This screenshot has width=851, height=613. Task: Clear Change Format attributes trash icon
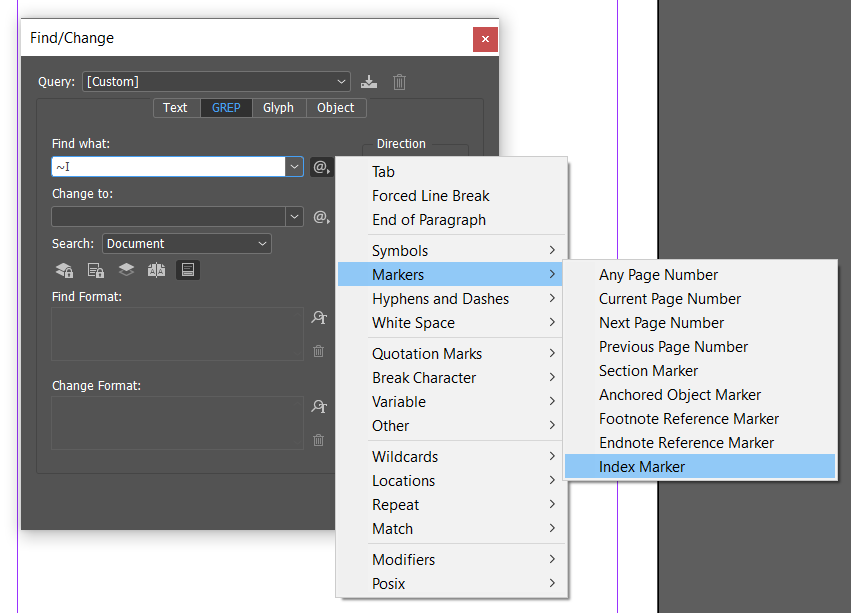pyautogui.click(x=319, y=440)
